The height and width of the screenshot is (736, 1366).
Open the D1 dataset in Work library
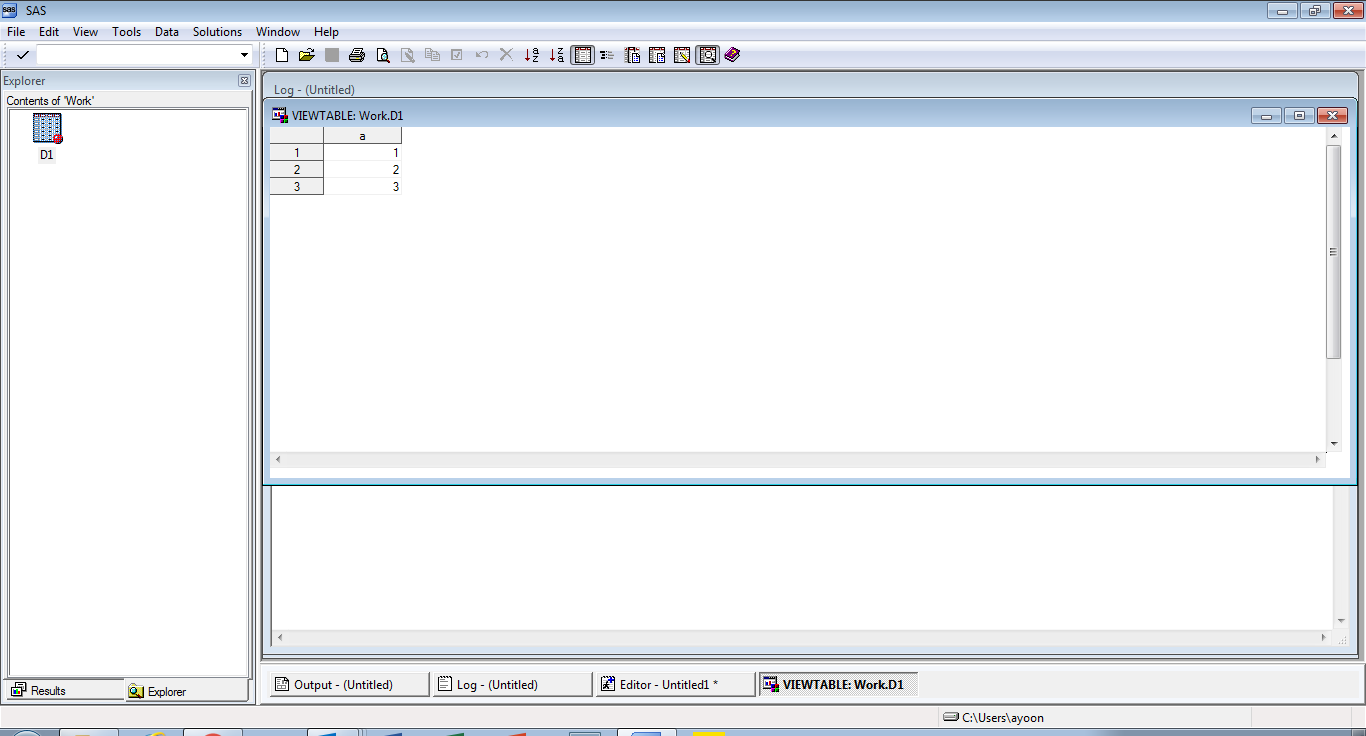[x=45, y=130]
